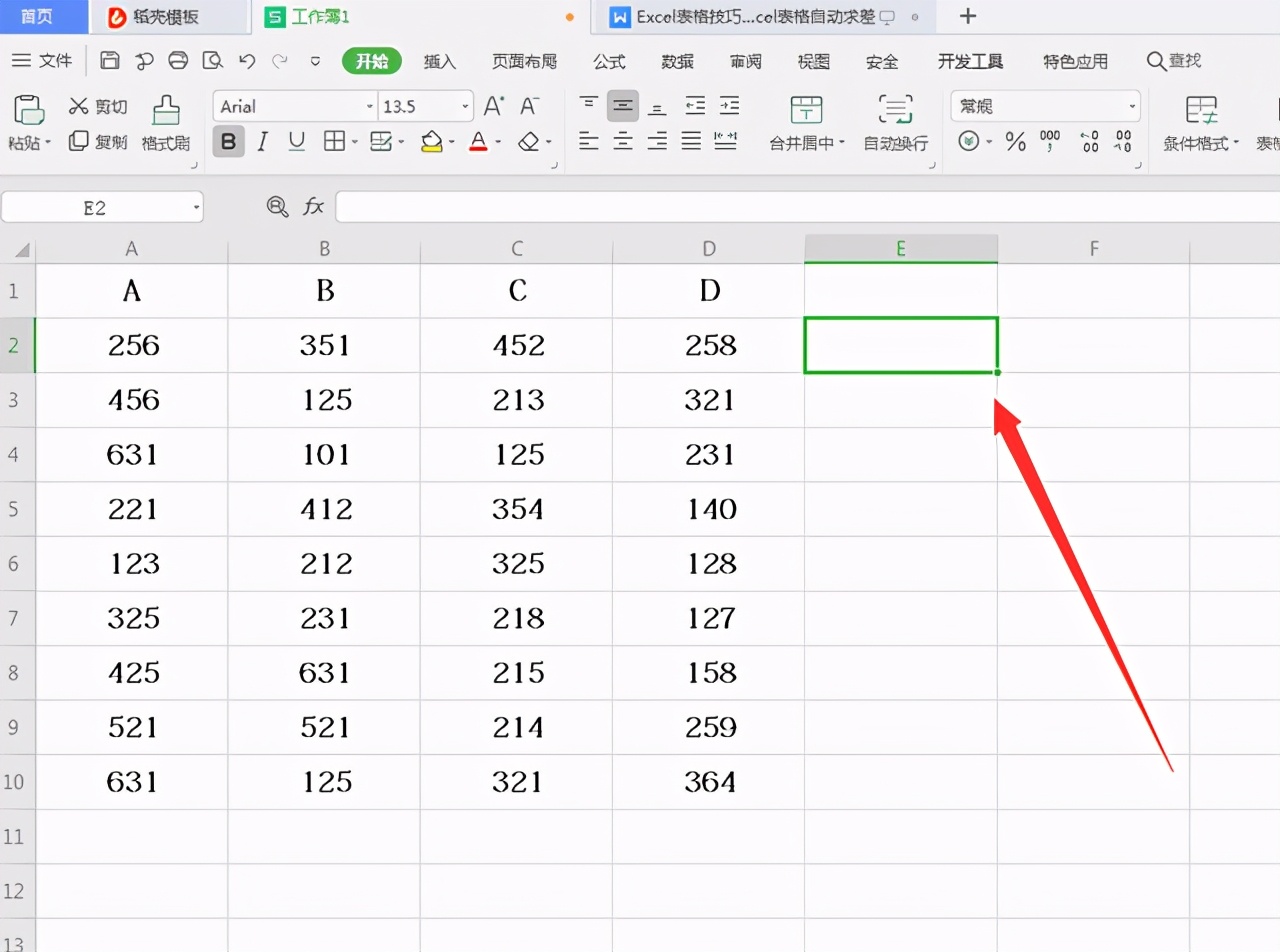Click inside the formula bar
The width and height of the screenshot is (1280, 952).
700,206
